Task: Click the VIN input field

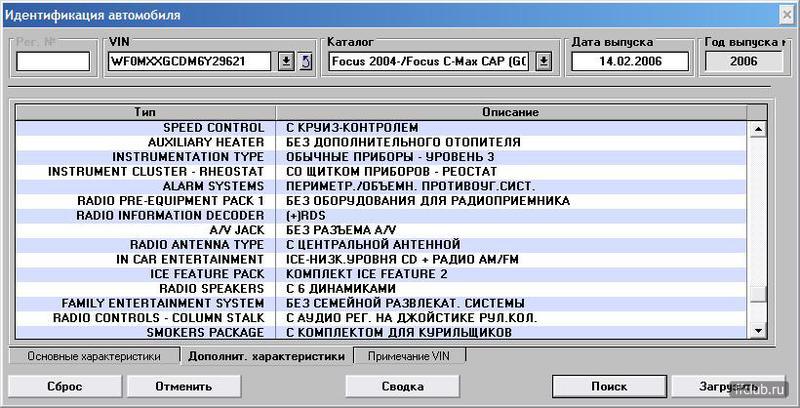Action: (190, 62)
